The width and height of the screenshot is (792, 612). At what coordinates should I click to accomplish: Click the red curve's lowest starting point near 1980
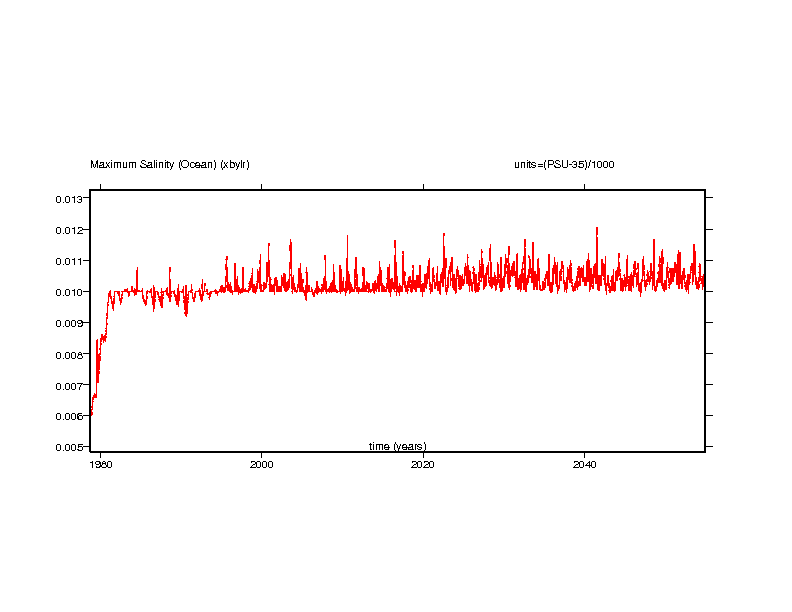pyautogui.click(x=91, y=413)
